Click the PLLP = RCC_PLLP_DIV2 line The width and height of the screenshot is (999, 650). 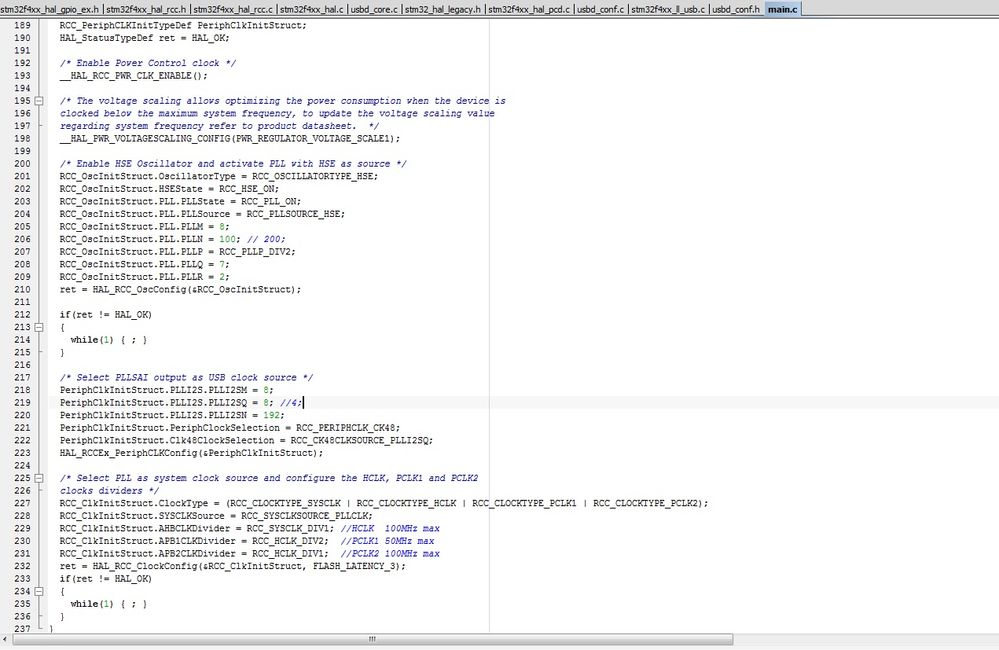pos(178,252)
